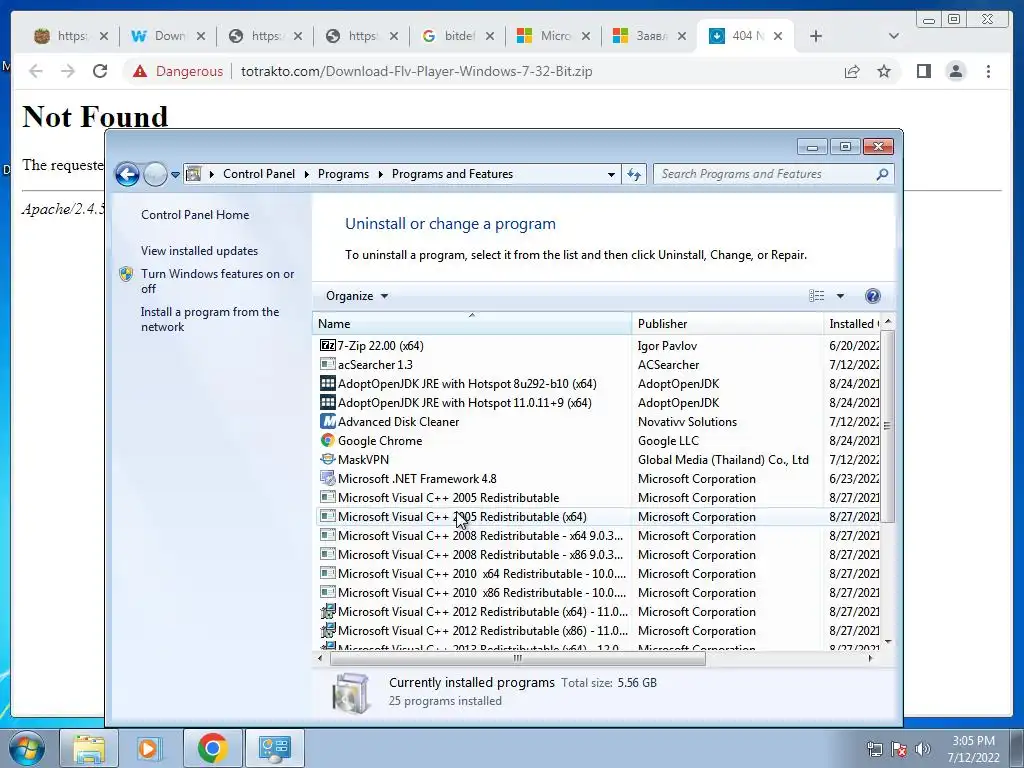The width and height of the screenshot is (1024, 768).
Task: Click the taskbar clock showing 3:05 PM
Action: click(973, 749)
